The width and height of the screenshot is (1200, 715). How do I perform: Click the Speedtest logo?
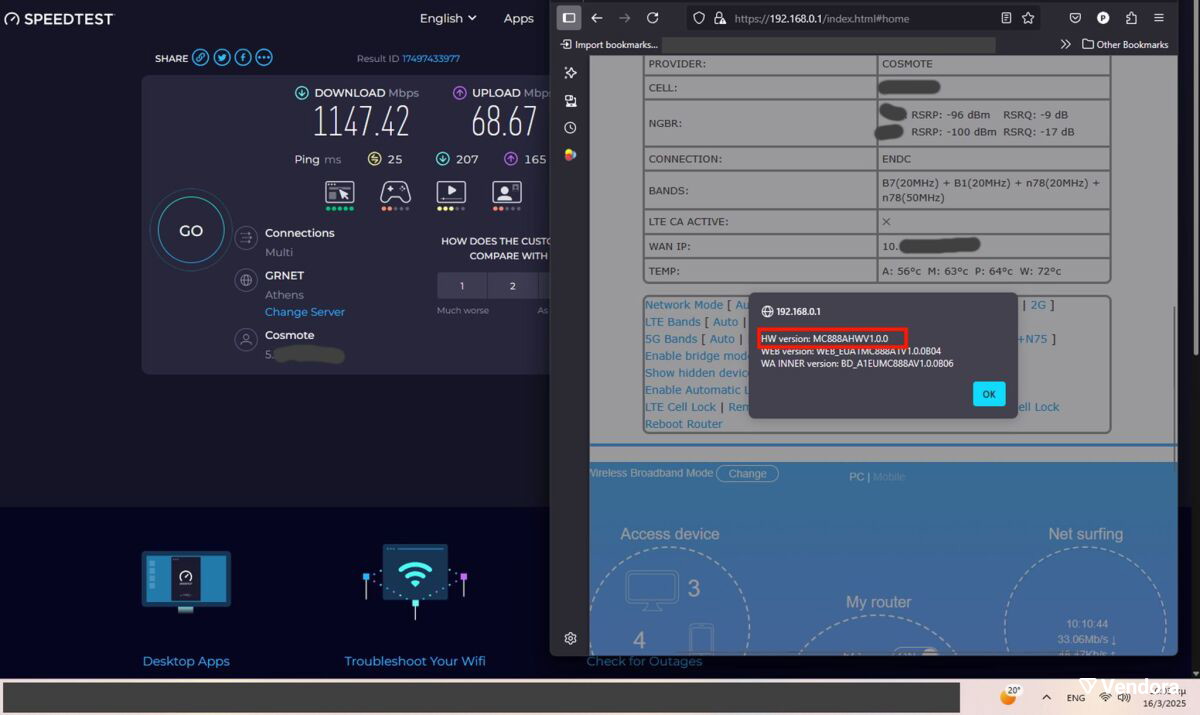[59, 18]
